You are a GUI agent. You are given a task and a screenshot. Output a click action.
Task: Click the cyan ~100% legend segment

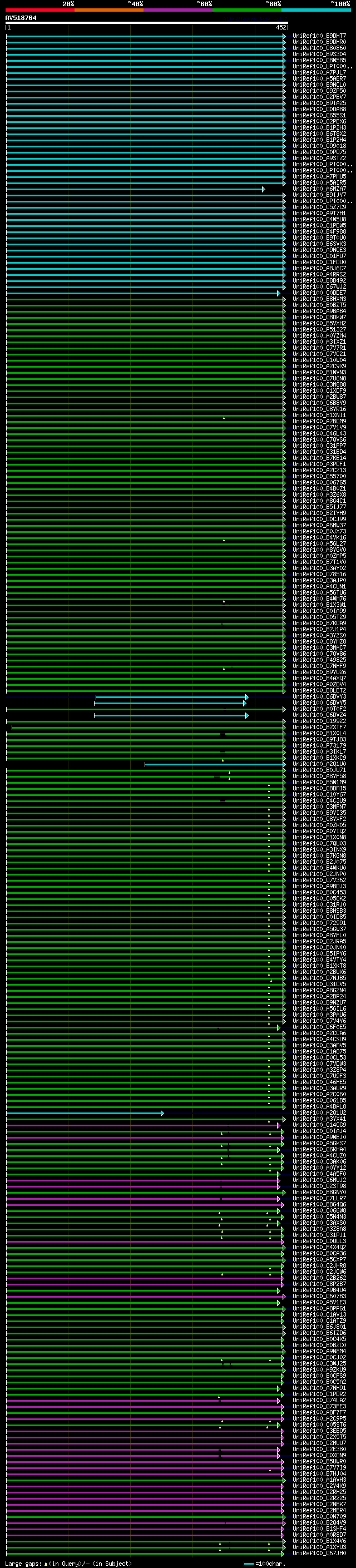[x=316, y=10]
